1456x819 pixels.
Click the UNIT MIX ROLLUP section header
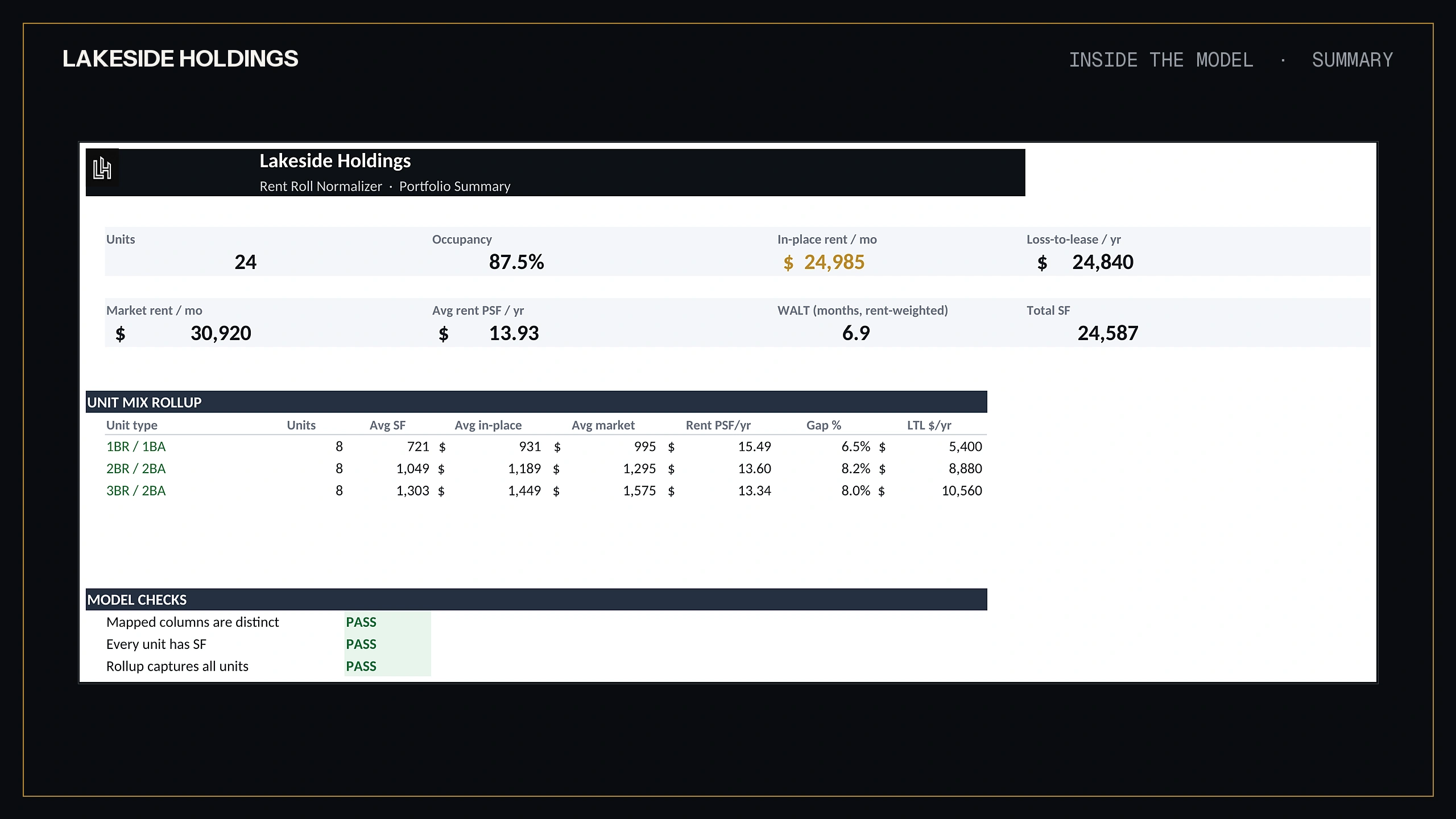point(536,402)
